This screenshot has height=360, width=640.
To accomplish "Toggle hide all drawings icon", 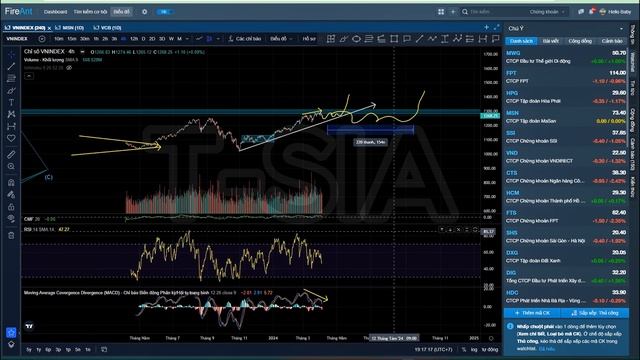I will pyautogui.click(x=11, y=218).
